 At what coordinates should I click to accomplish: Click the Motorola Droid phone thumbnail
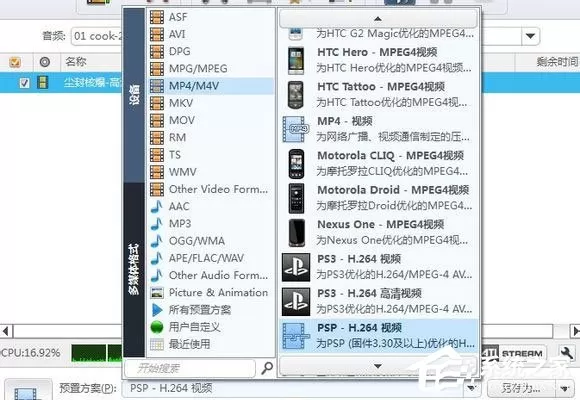296,198
